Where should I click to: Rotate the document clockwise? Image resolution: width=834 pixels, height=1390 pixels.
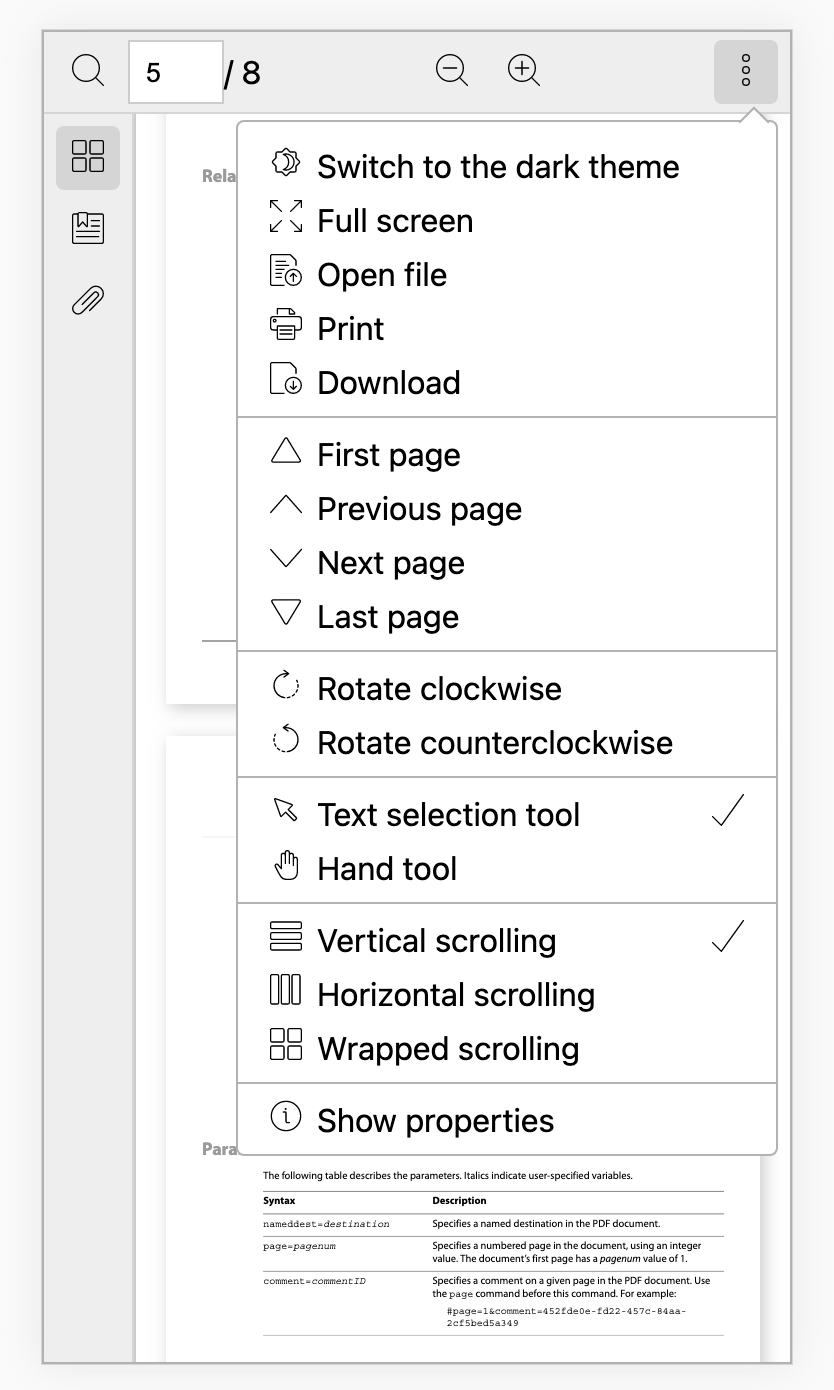(x=439, y=688)
